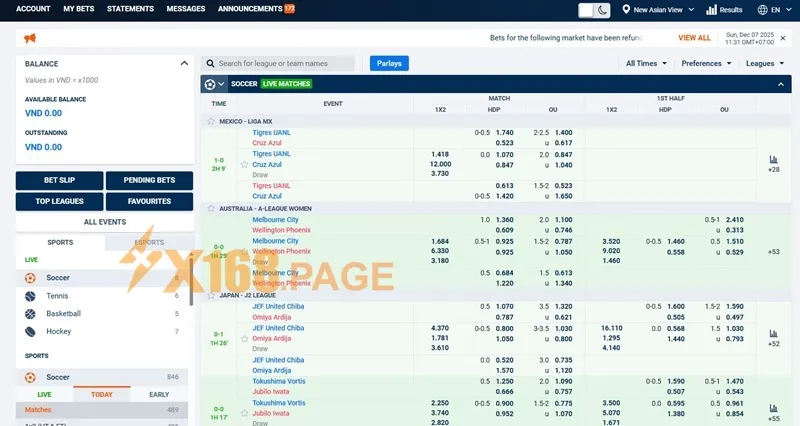800x426 pixels.
Task: Click the megaphone announcement icon
Action: (x=30, y=38)
